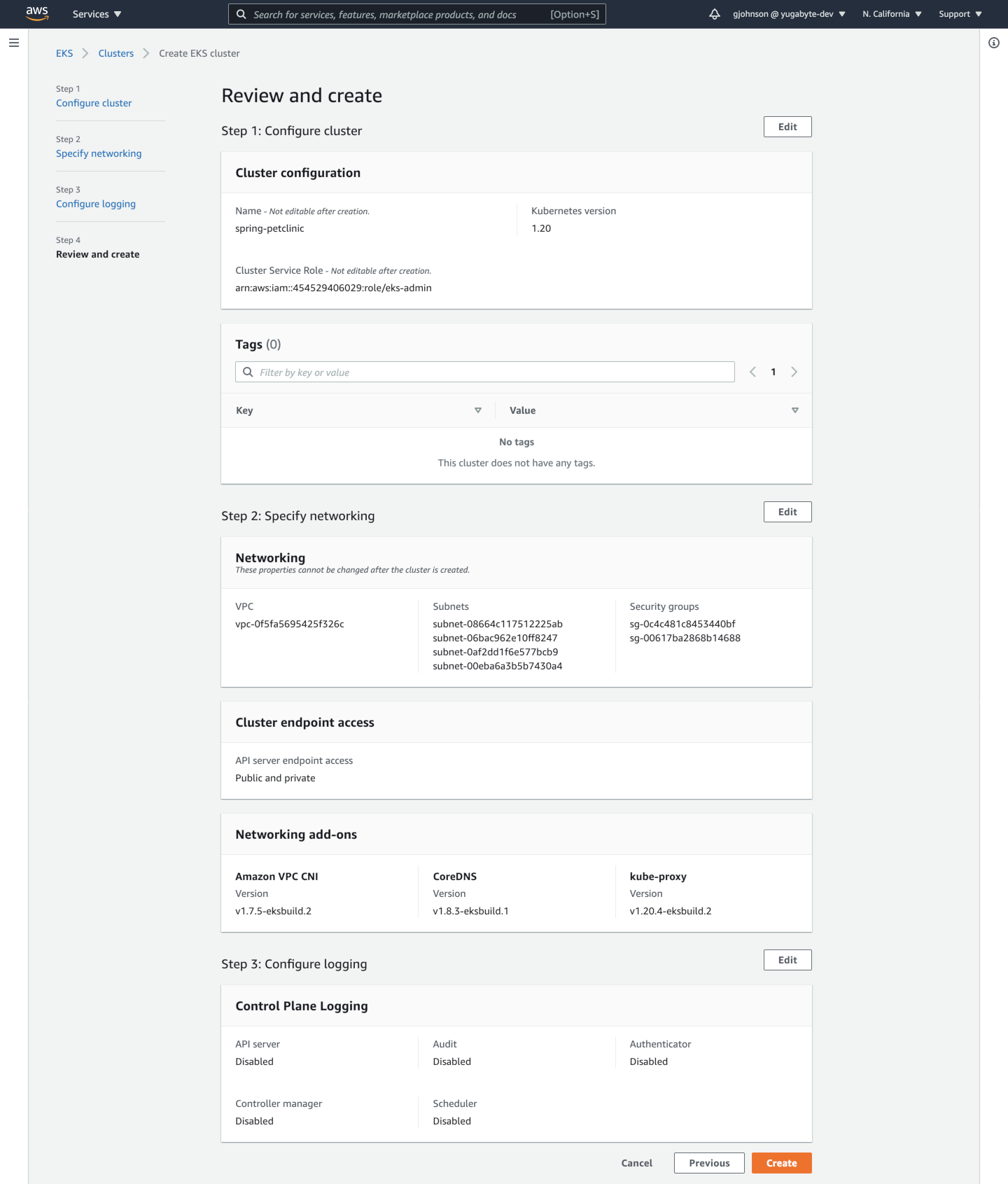1008x1184 pixels.
Task: Go to Step 1 Configure cluster
Action: (94, 103)
